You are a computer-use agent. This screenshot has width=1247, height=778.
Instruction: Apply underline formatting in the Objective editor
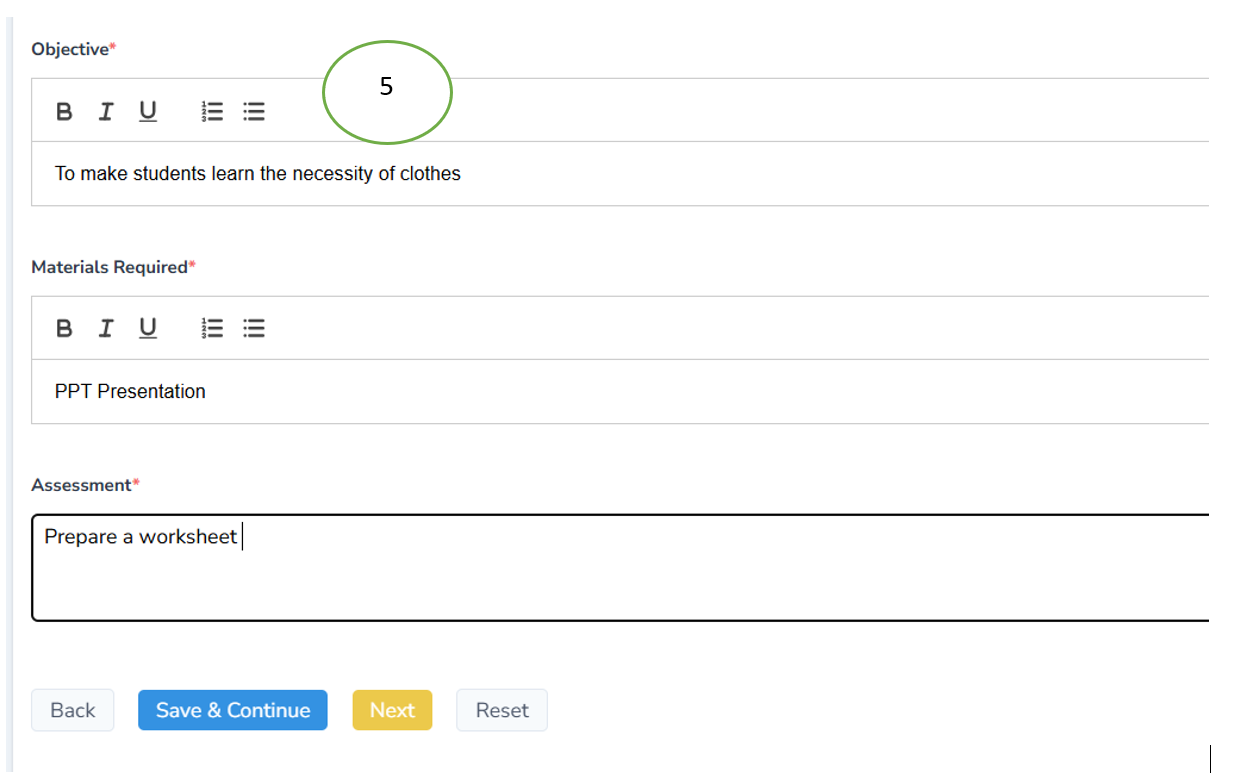tap(148, 111)
